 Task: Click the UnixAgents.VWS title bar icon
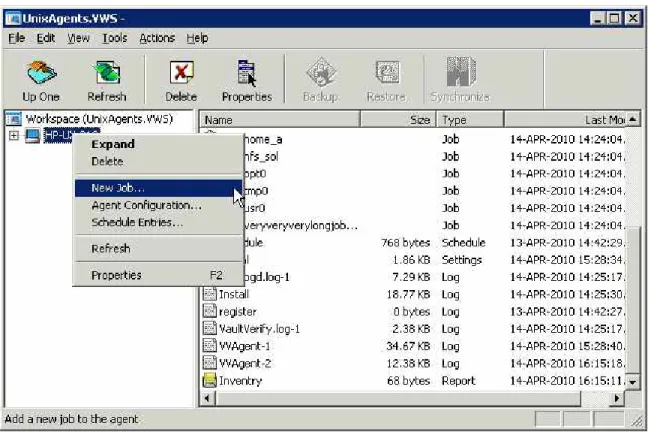click(x=13, y=19)
